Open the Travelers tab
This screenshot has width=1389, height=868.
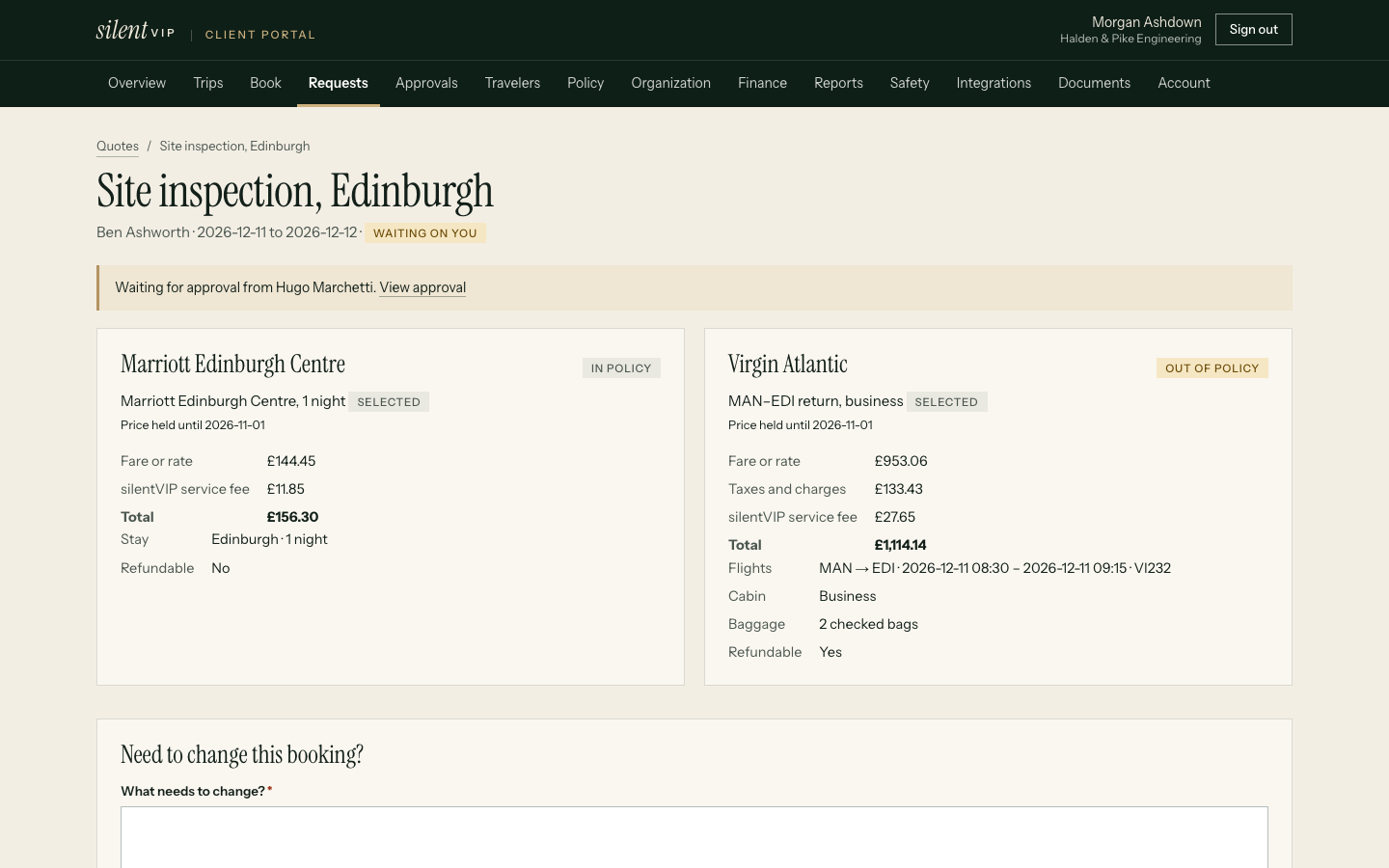pos(512,83)
